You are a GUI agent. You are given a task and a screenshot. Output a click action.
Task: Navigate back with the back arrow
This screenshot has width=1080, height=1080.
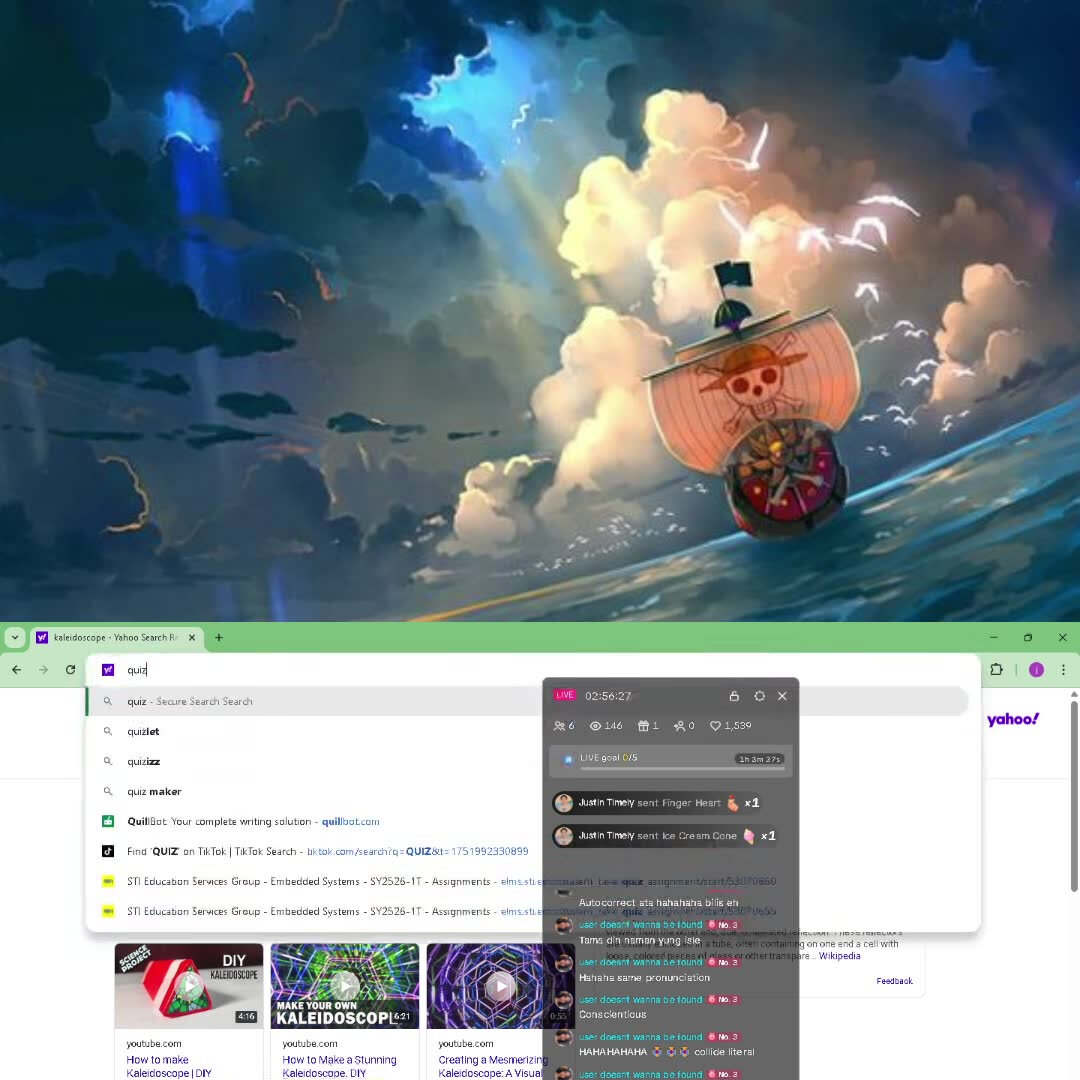(x=16, y=670)
